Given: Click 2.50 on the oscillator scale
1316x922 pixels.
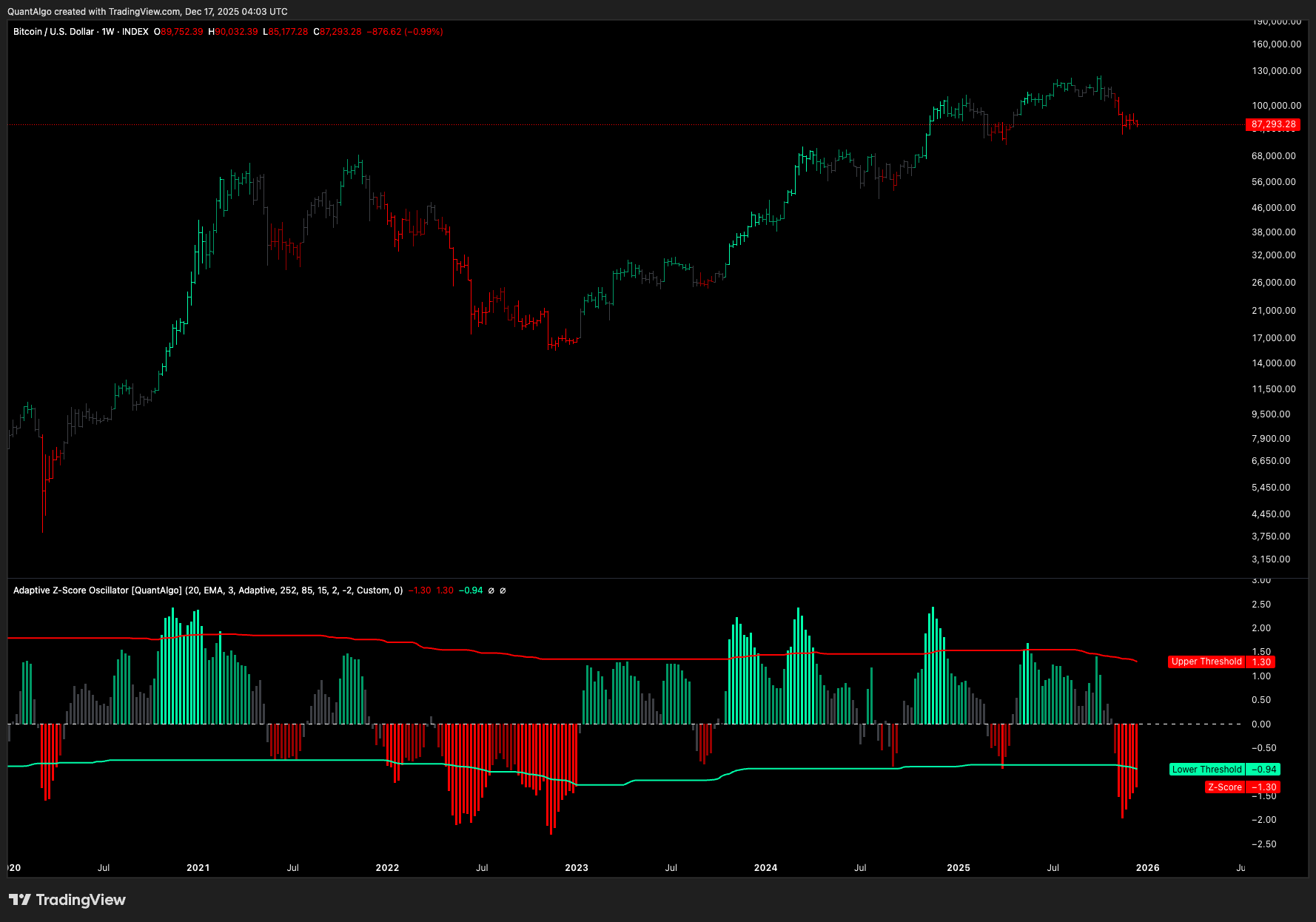Looking at the screenshot, I should pos(1261,605).
